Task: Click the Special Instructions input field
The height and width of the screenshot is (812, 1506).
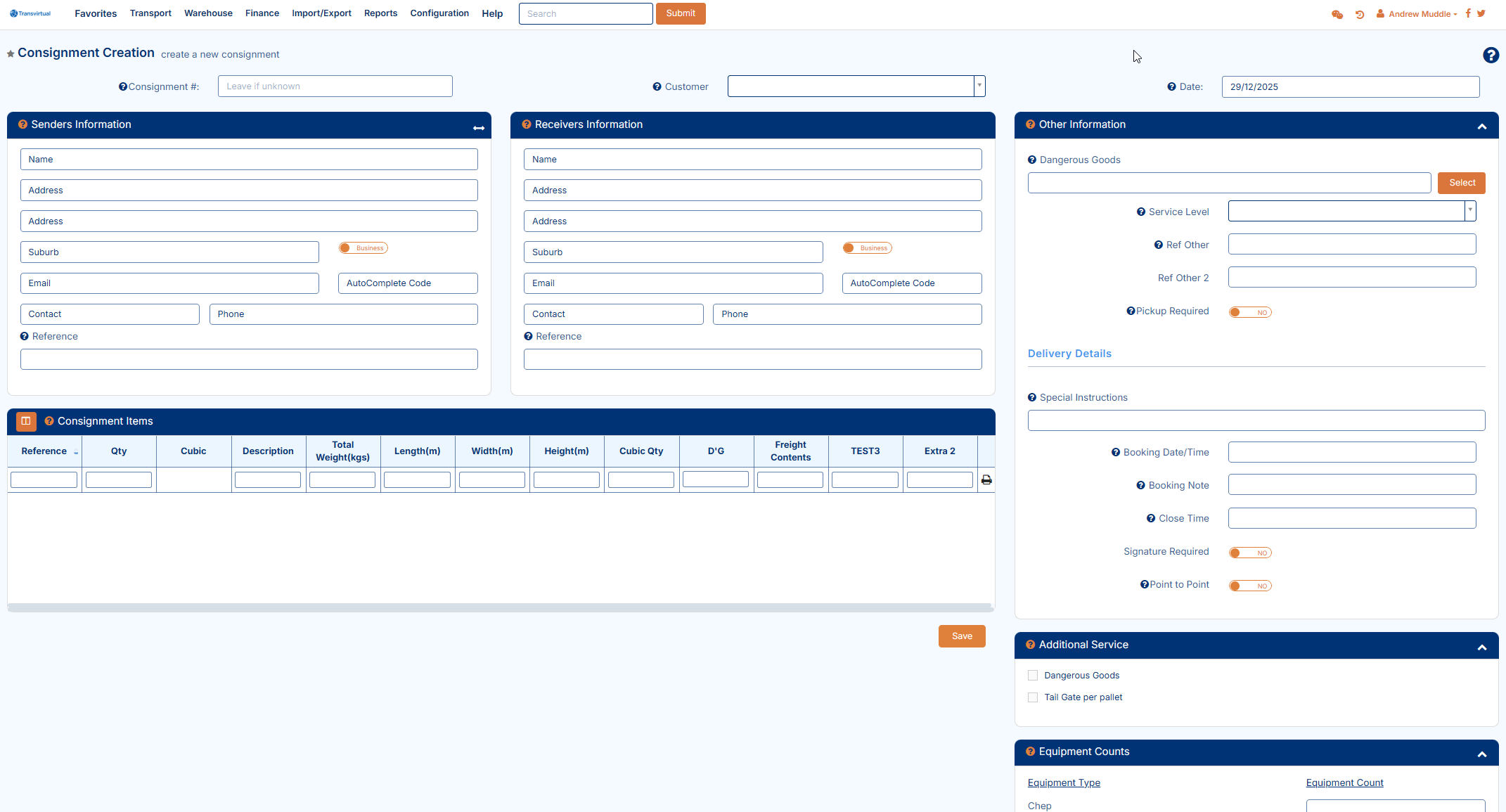Action: click(1256, 420)
